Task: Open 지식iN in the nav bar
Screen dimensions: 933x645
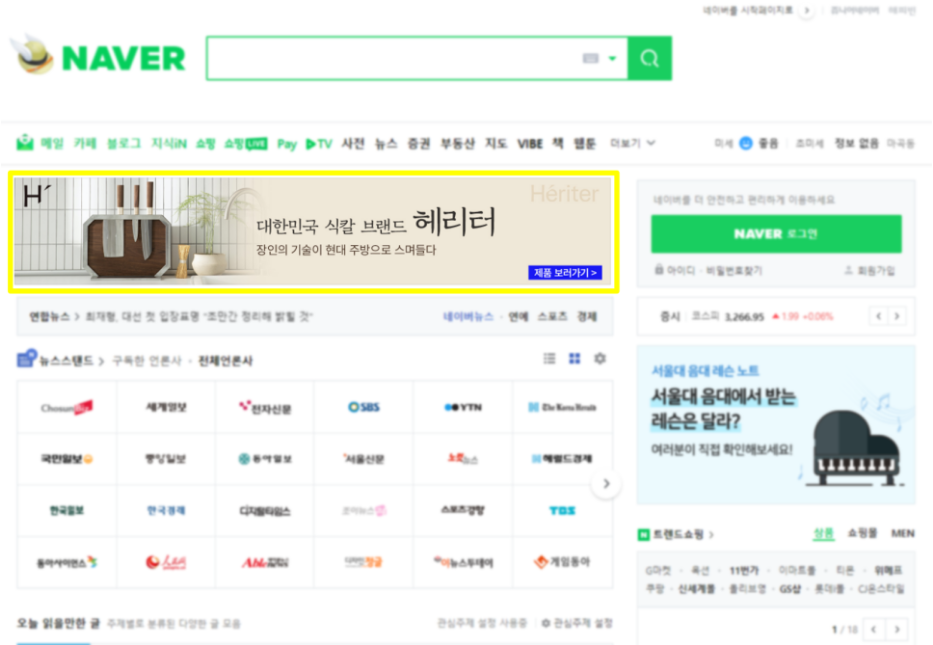Action: (x=168, y=143)
